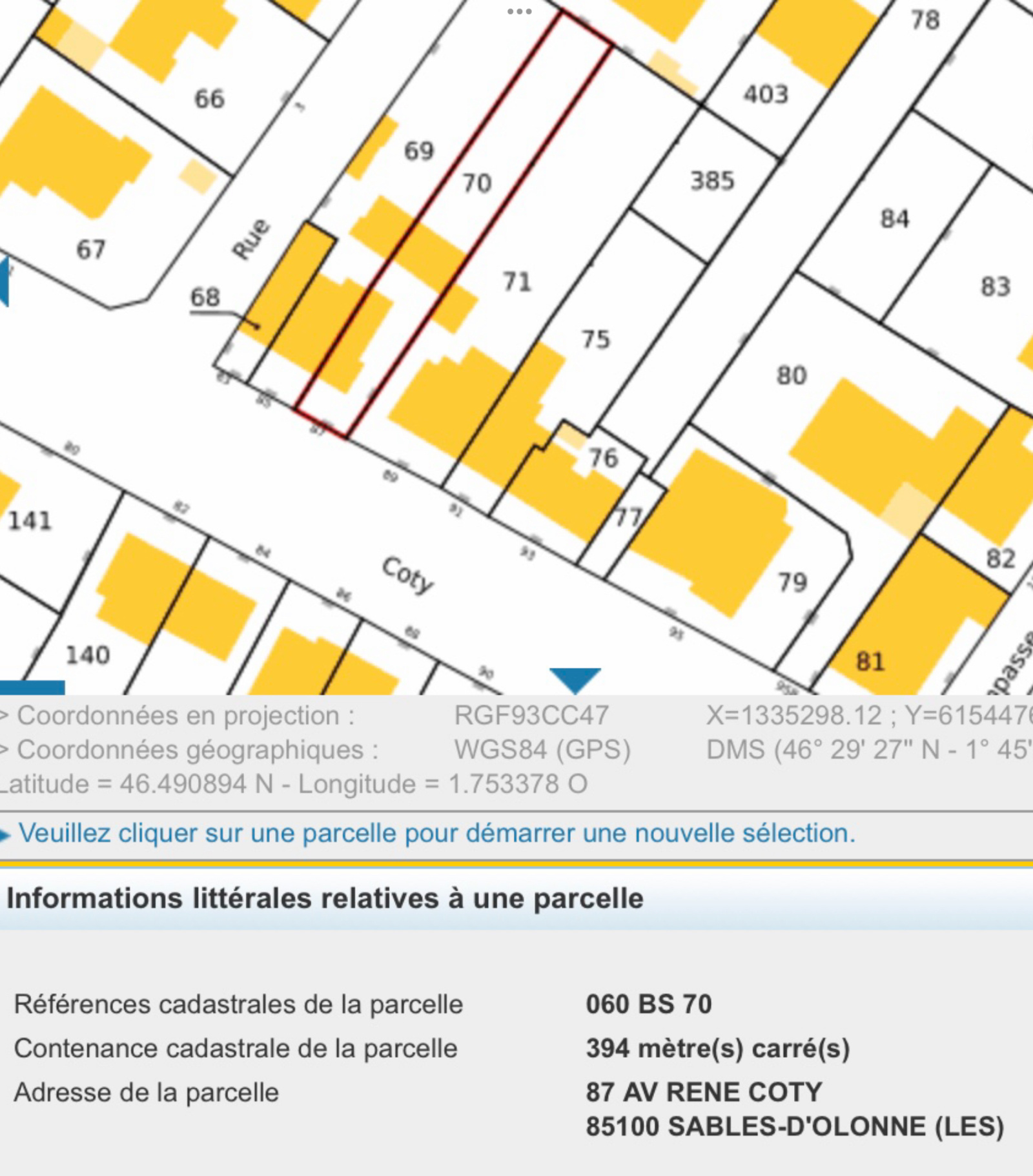Select highlighted parcel number 70
This screenshot has height=1176, width=1033.
(x=476, y=183)
